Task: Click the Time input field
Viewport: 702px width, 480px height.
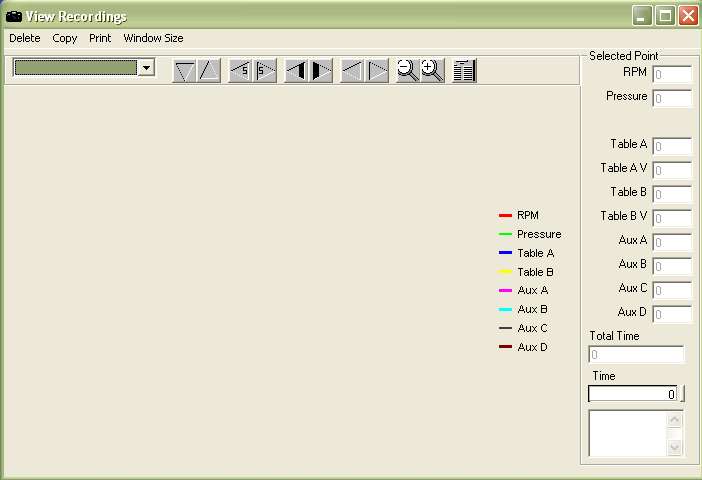Action: (x=633, y=394)
